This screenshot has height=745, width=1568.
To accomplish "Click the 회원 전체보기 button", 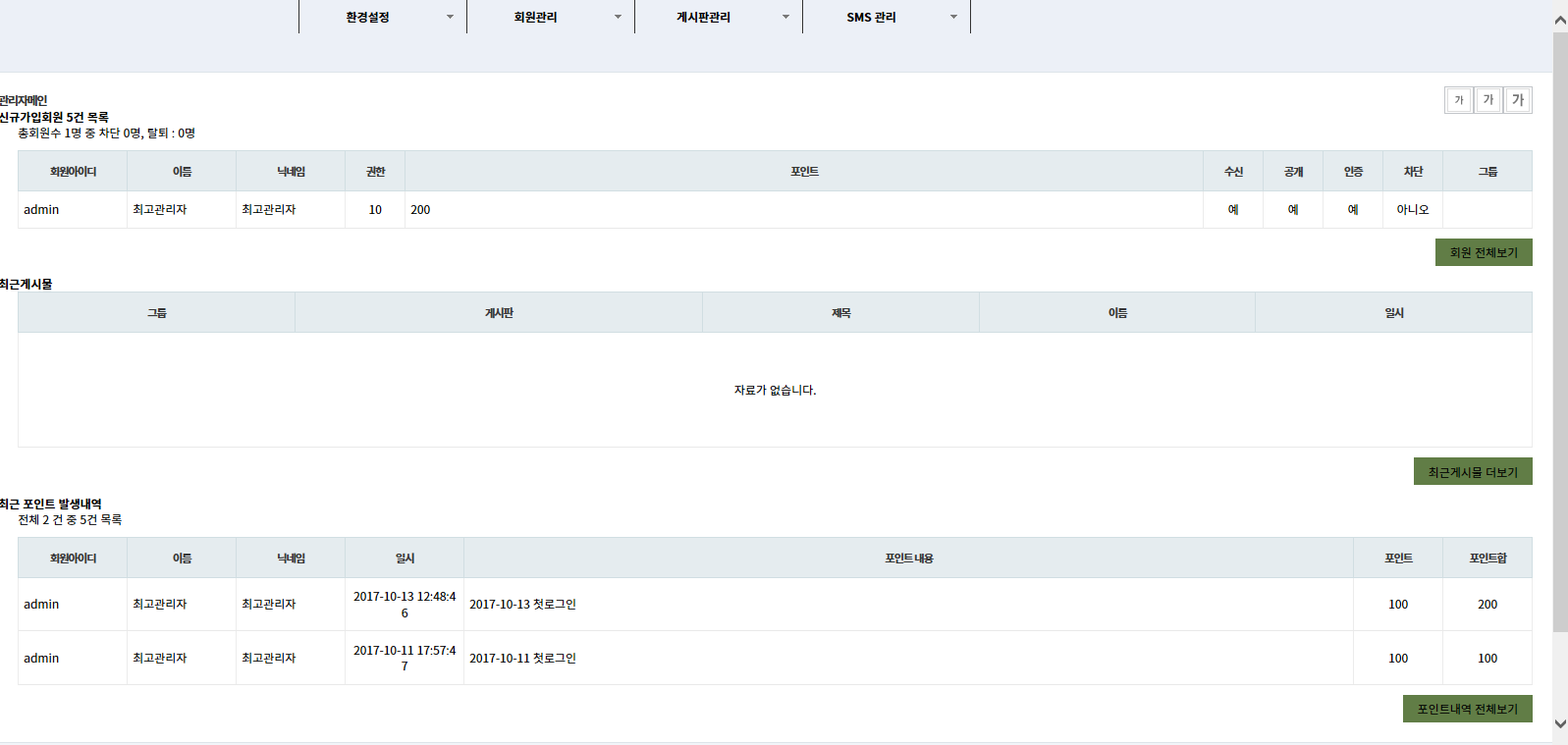I will pyautogui.click(x=1483, y=252).
